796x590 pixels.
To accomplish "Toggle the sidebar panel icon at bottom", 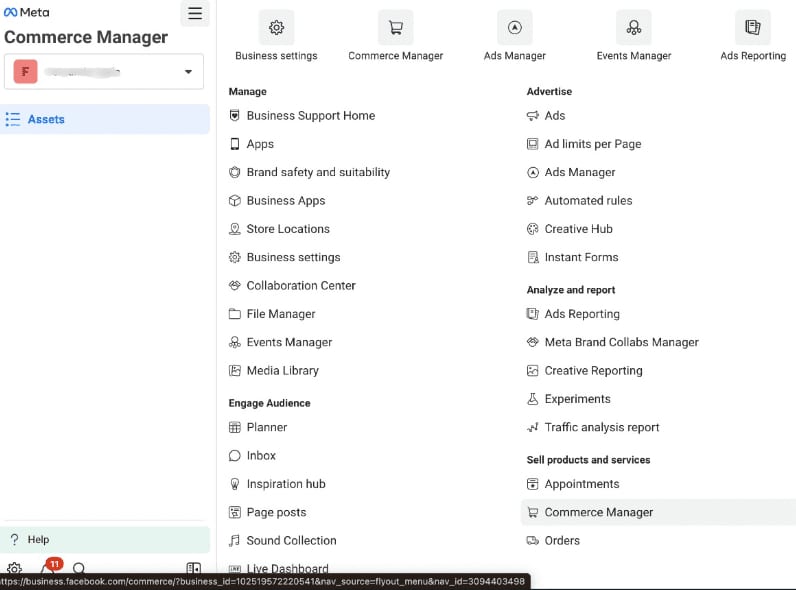I will pos(193,569).
